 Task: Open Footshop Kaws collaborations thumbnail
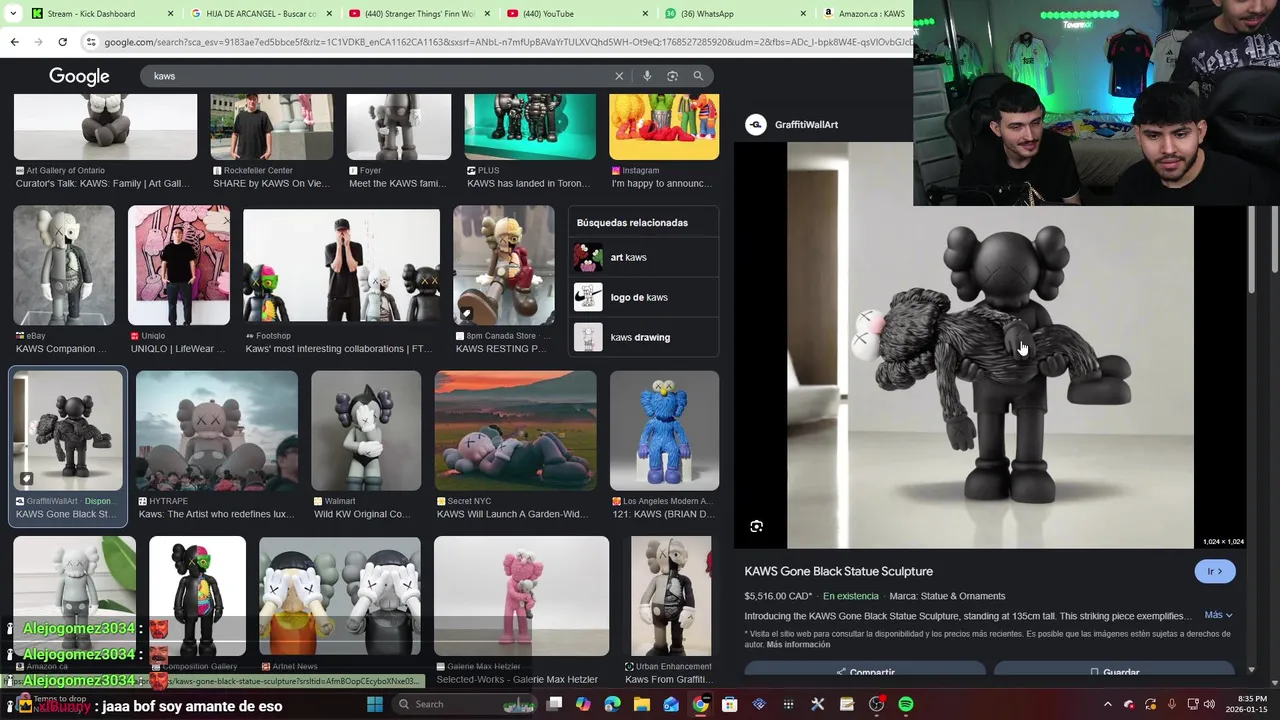click(x=341, y=266)
